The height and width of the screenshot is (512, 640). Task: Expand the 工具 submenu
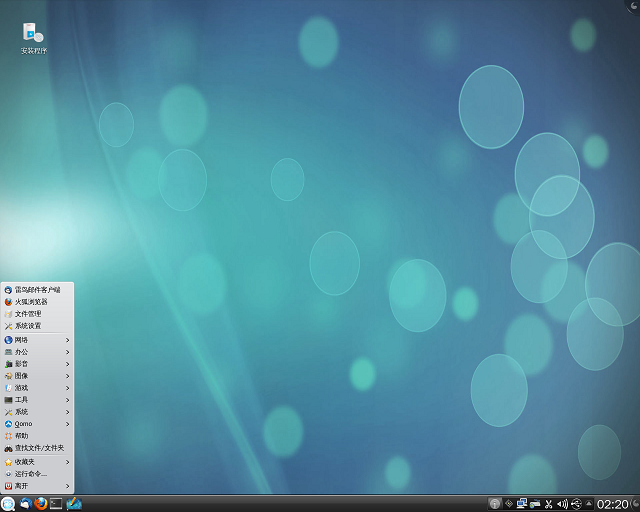tap(37, 400)
